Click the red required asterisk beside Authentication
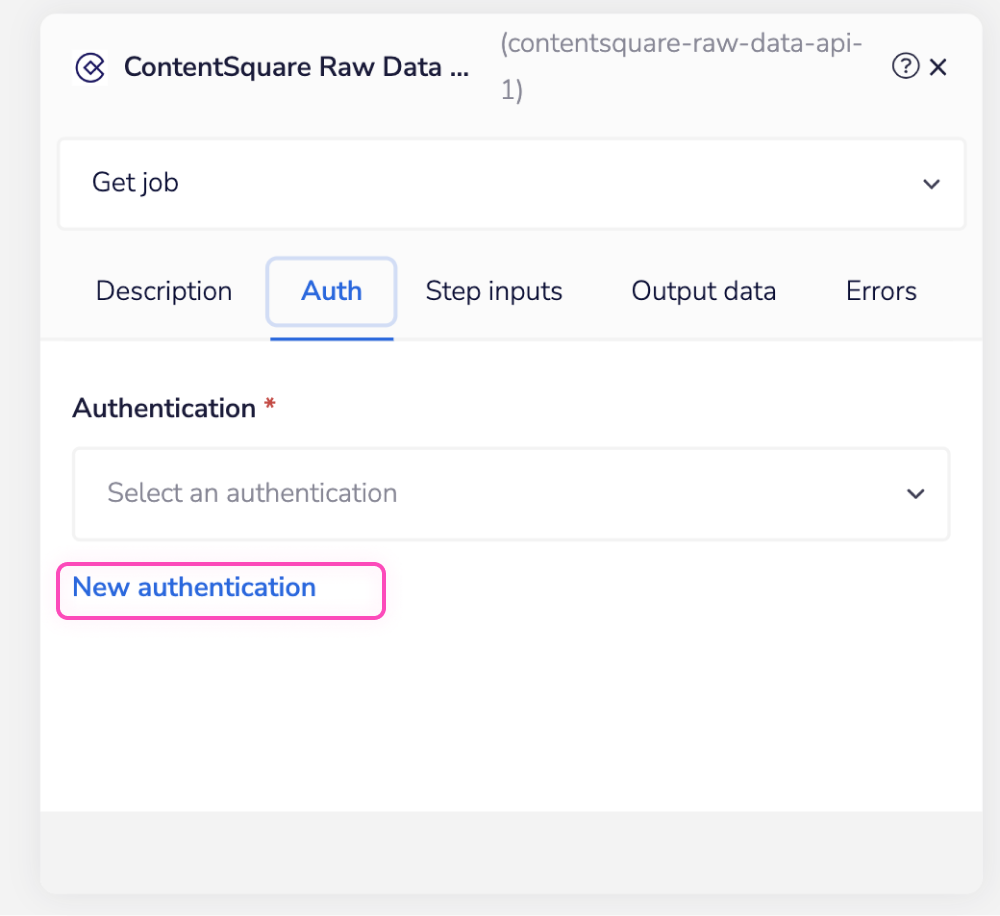Viewport: 1000px width, 916px height. 272,405
